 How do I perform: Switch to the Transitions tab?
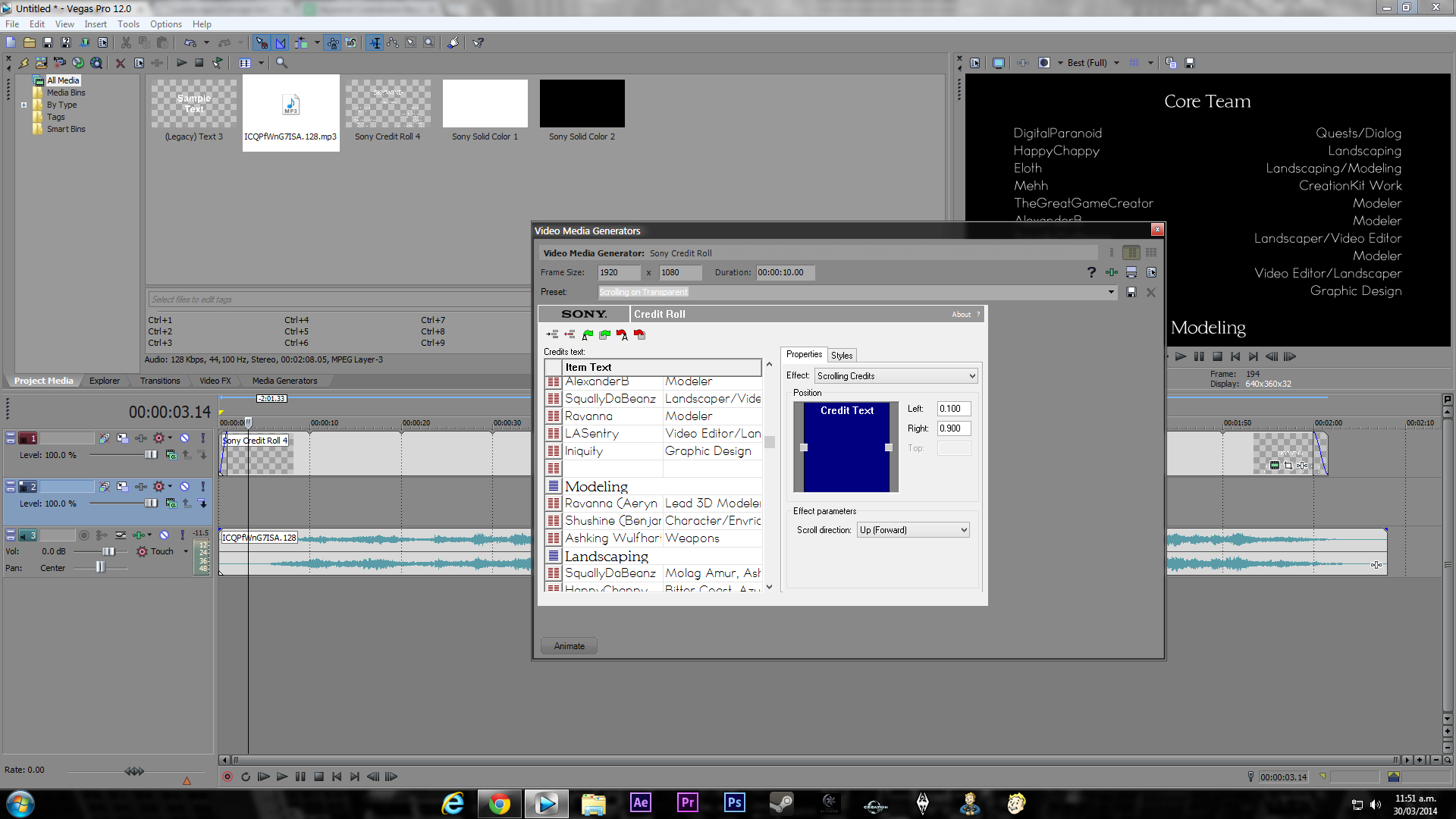[x=160, y=381]
